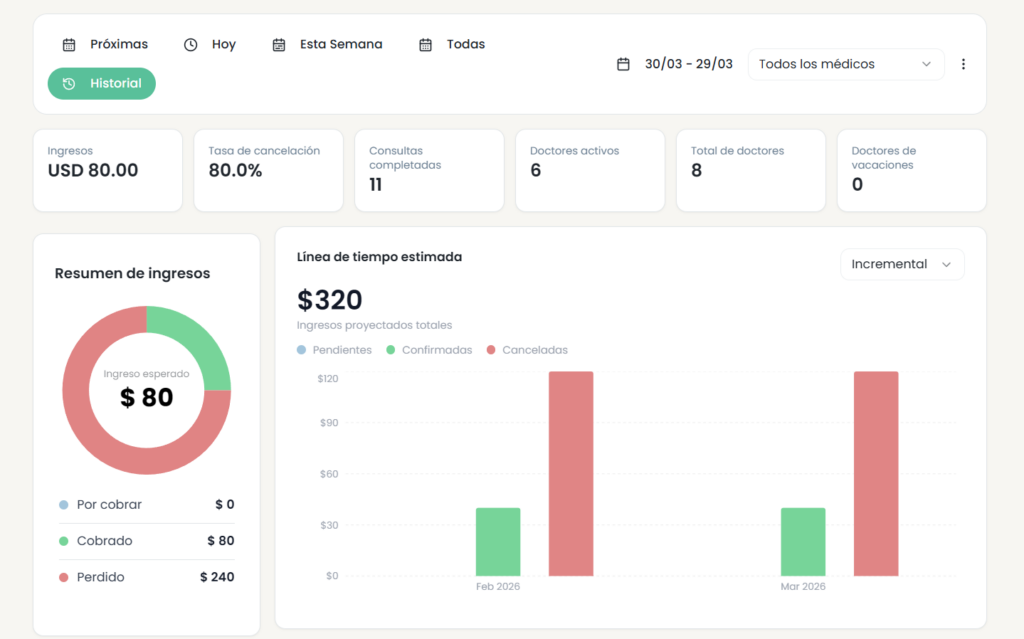Click the calendar icon beside date range
The height and width of the screenshot is (639, 1024).
click(x=623, y=64)
